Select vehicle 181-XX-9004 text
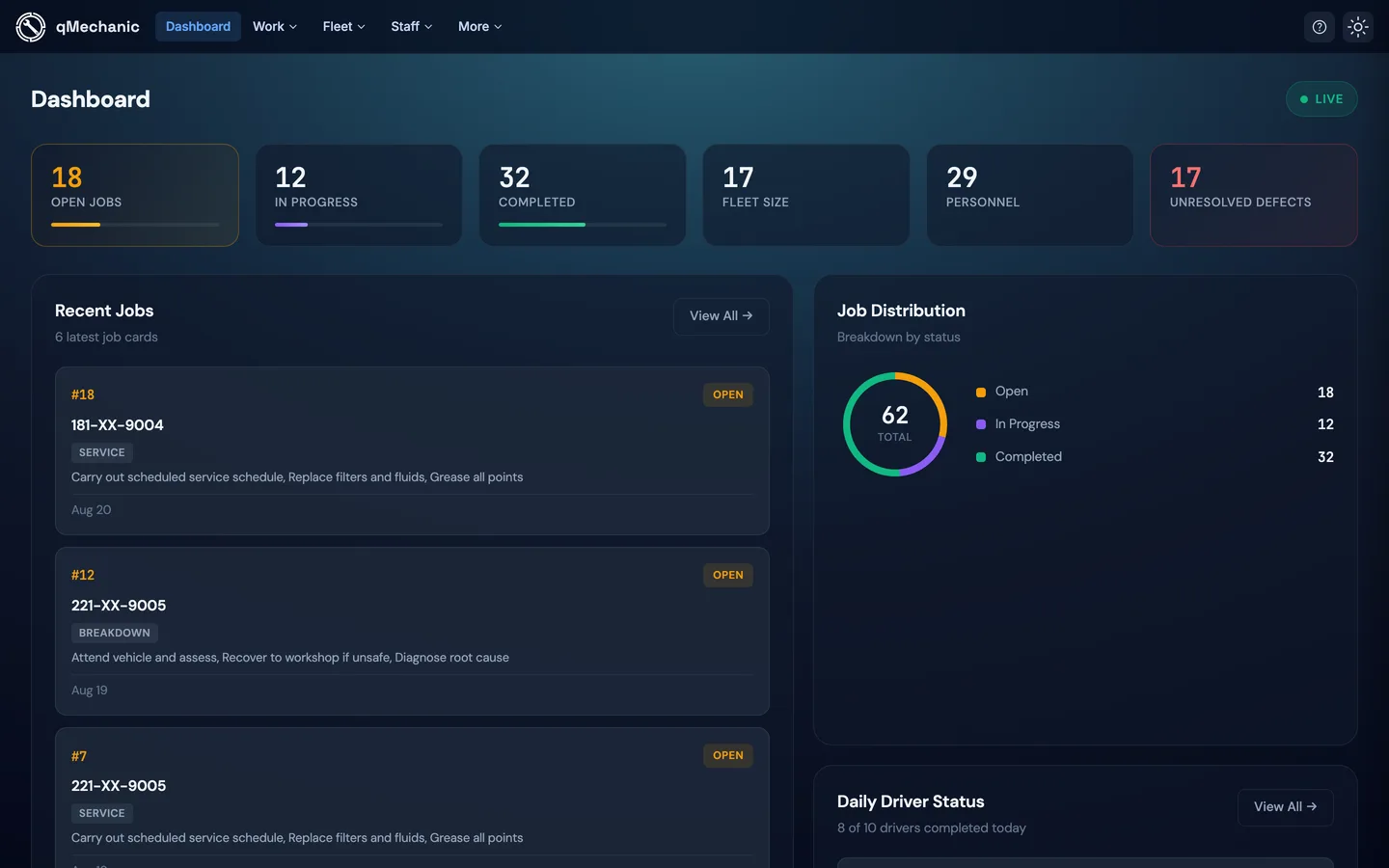 [x=118, y=425]
